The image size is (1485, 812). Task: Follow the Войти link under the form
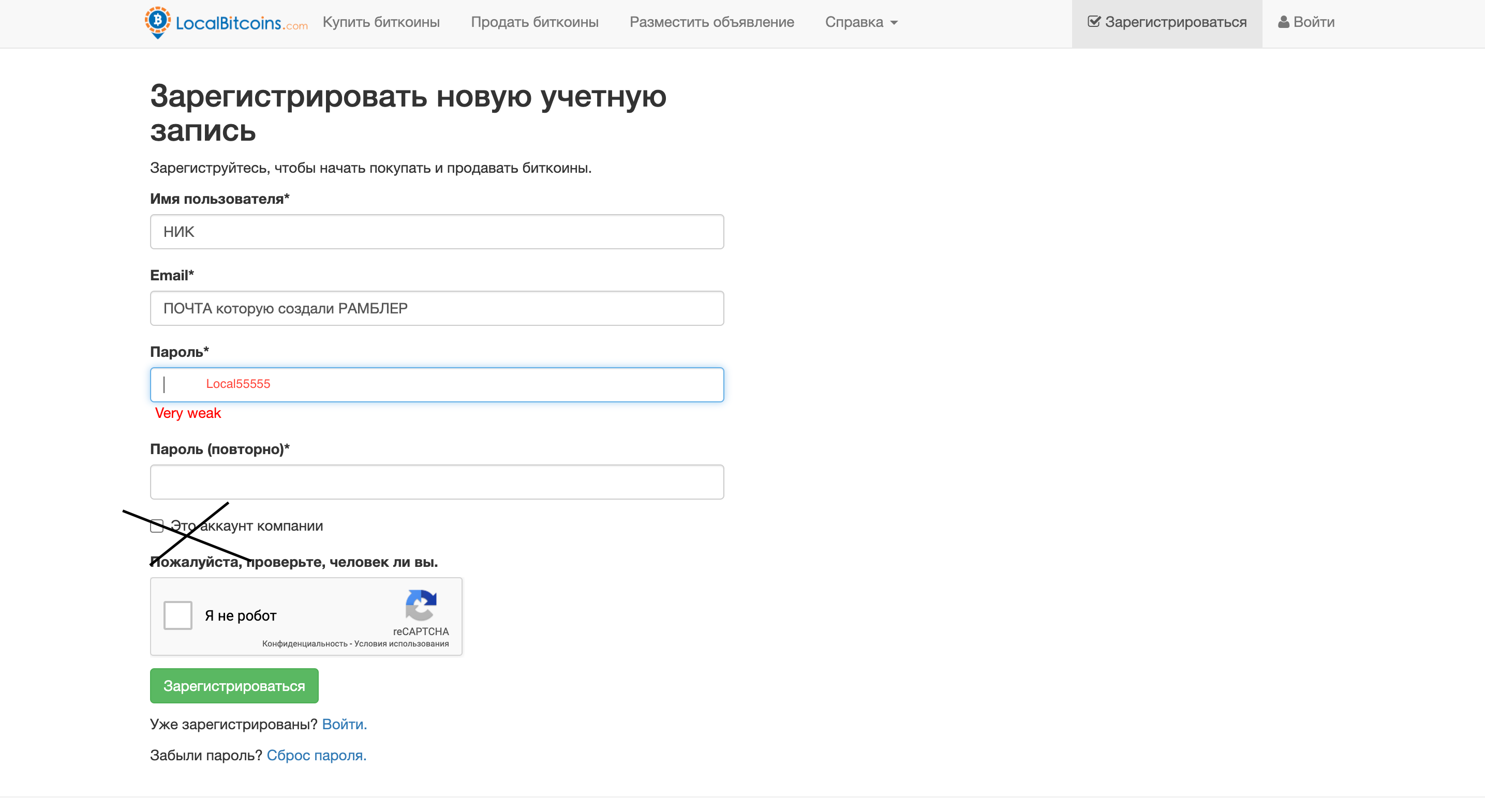[344, 724]
